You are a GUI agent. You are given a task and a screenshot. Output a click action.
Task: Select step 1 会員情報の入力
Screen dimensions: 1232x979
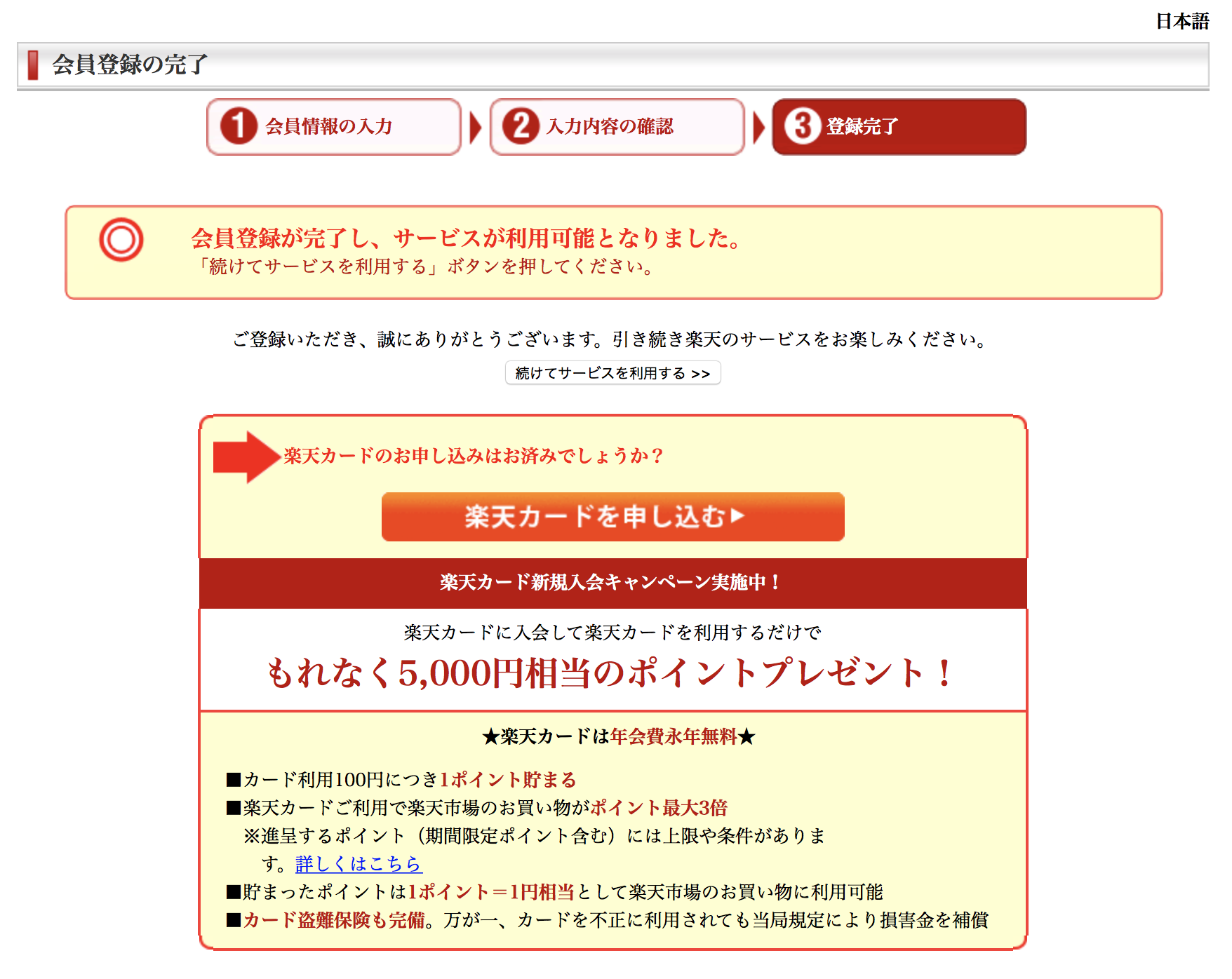click(x=334, y=127)
